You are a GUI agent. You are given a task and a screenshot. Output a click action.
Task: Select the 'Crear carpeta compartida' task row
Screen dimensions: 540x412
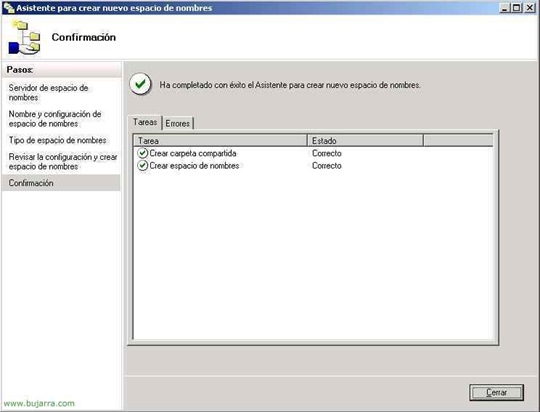click(313, 153)
